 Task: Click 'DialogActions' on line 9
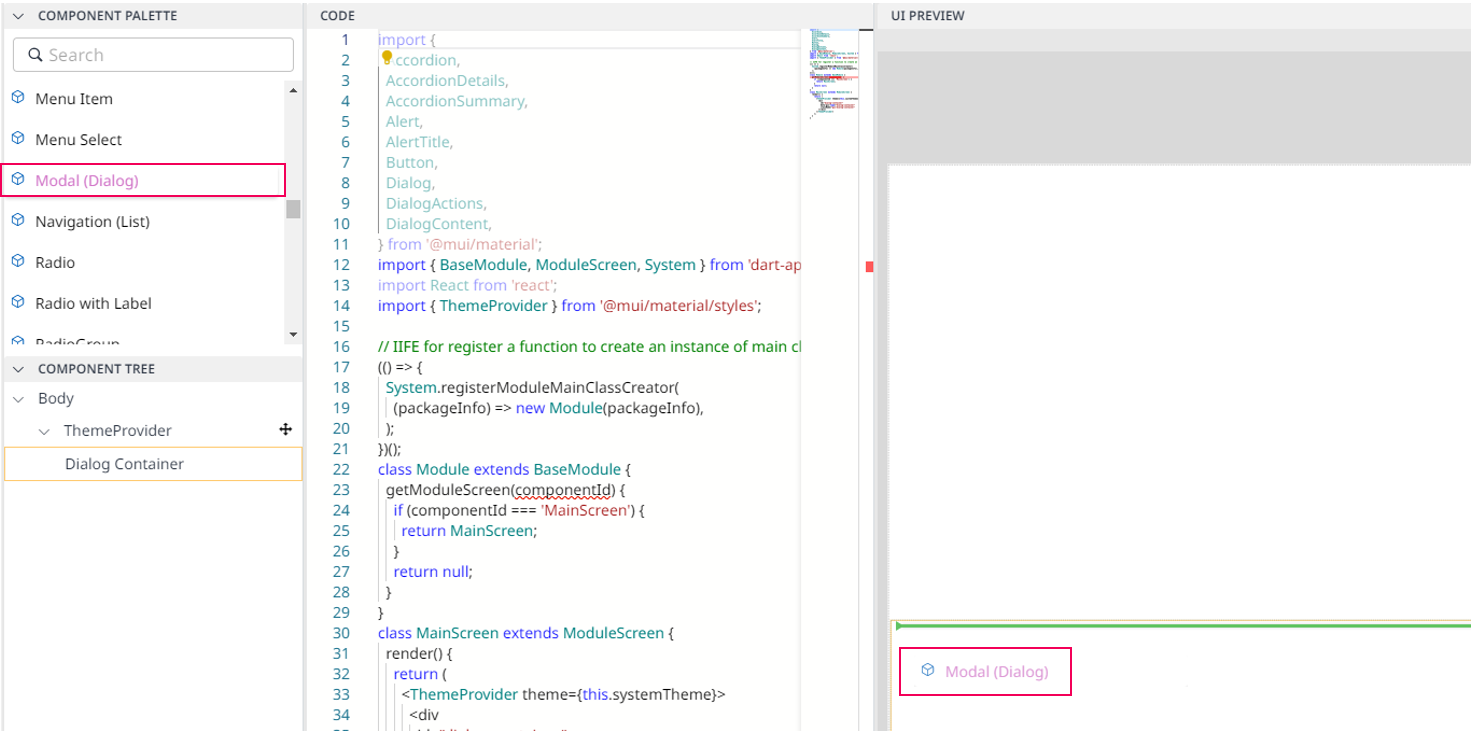point(436,203)
